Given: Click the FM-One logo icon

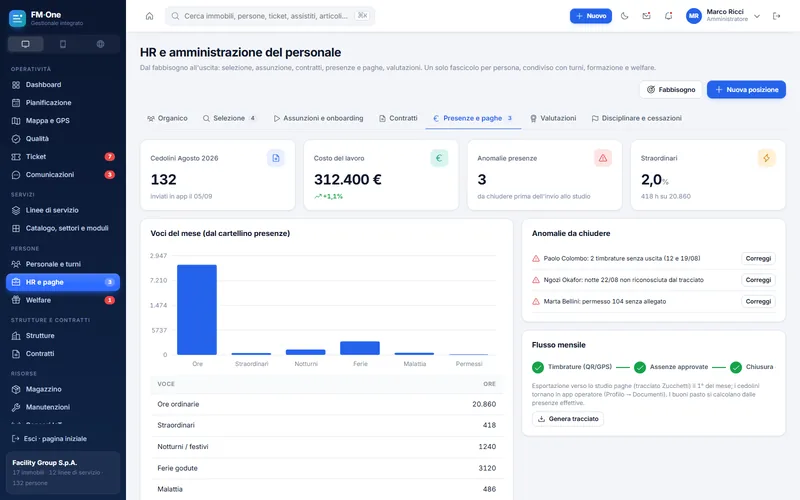Looking at the screenshot, I should (17, 18).
